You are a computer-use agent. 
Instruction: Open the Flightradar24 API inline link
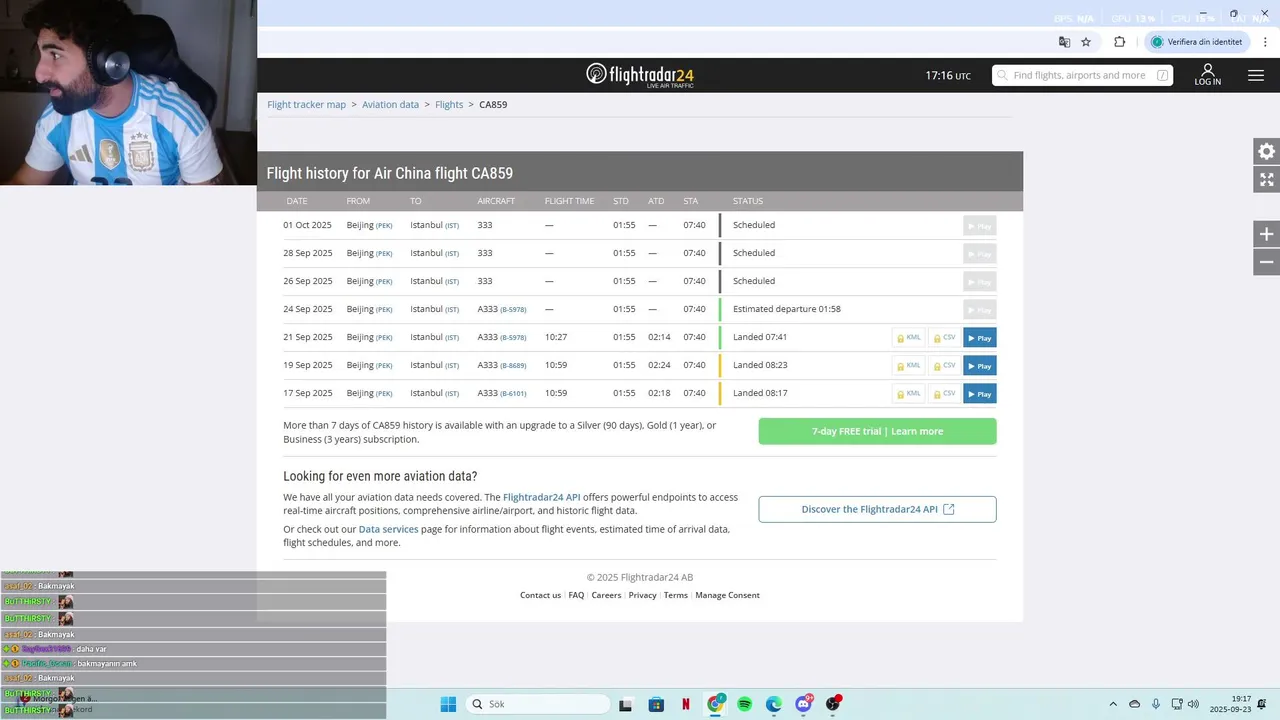point(541,497)
